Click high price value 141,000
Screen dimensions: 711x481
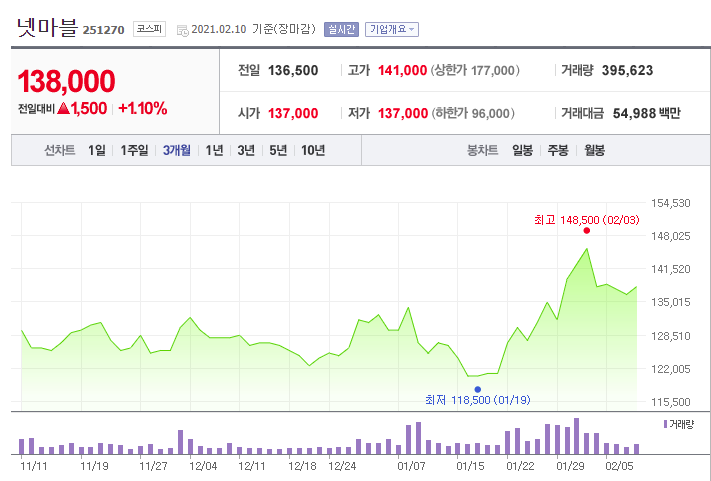click(403, 70)
